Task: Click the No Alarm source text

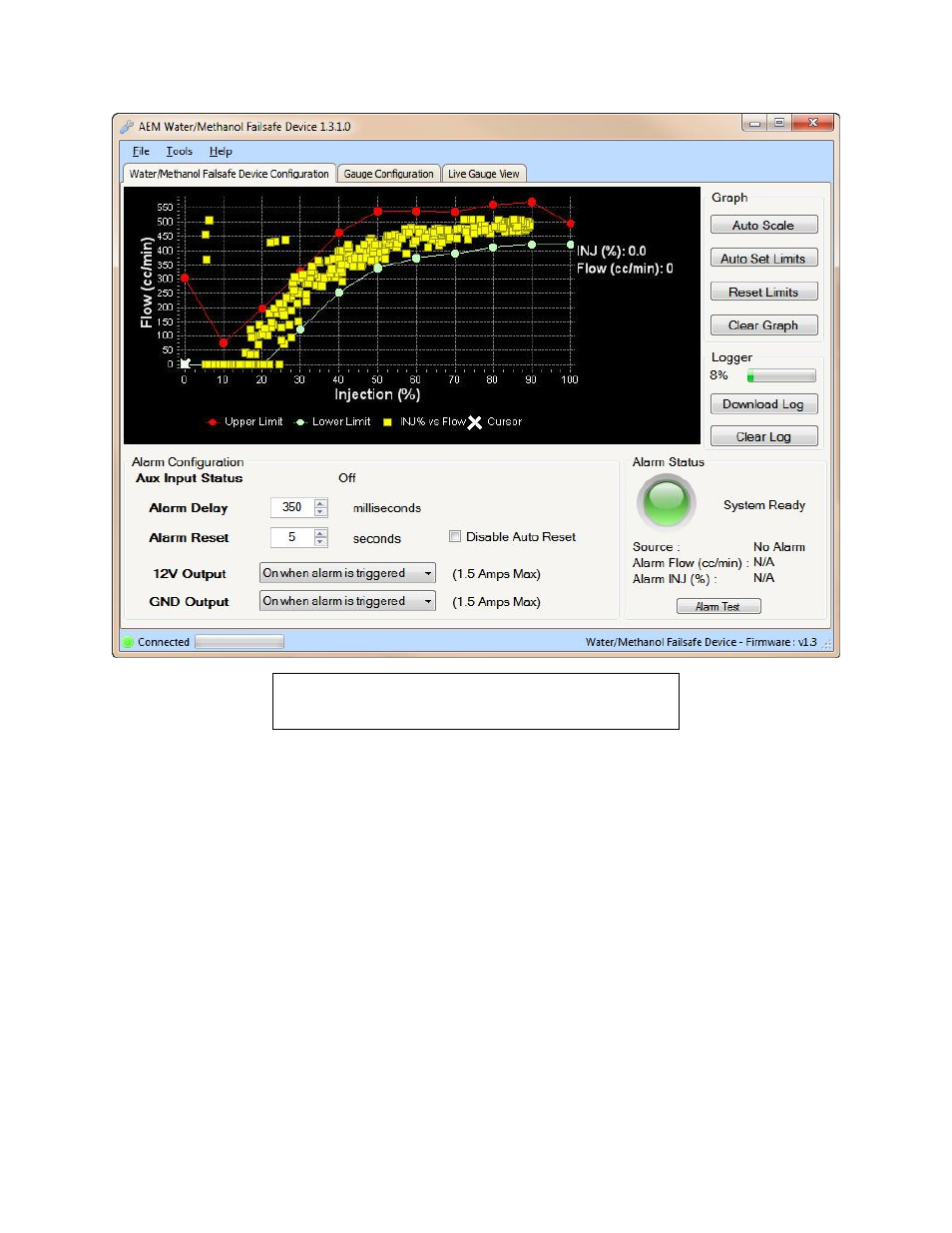Action: (x=779, y=547)
